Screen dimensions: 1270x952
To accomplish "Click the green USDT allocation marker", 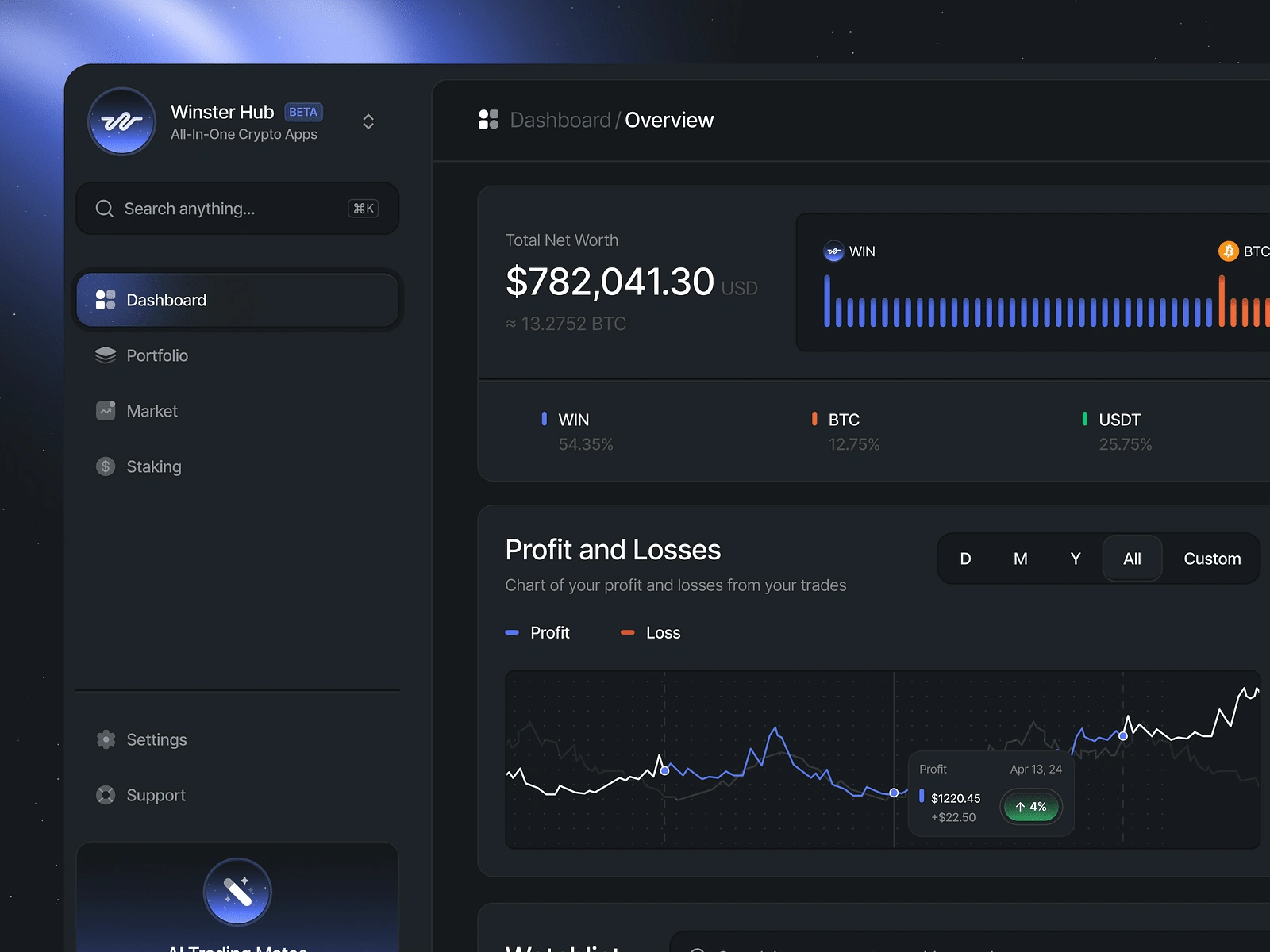I will [x=1084, y=418].
